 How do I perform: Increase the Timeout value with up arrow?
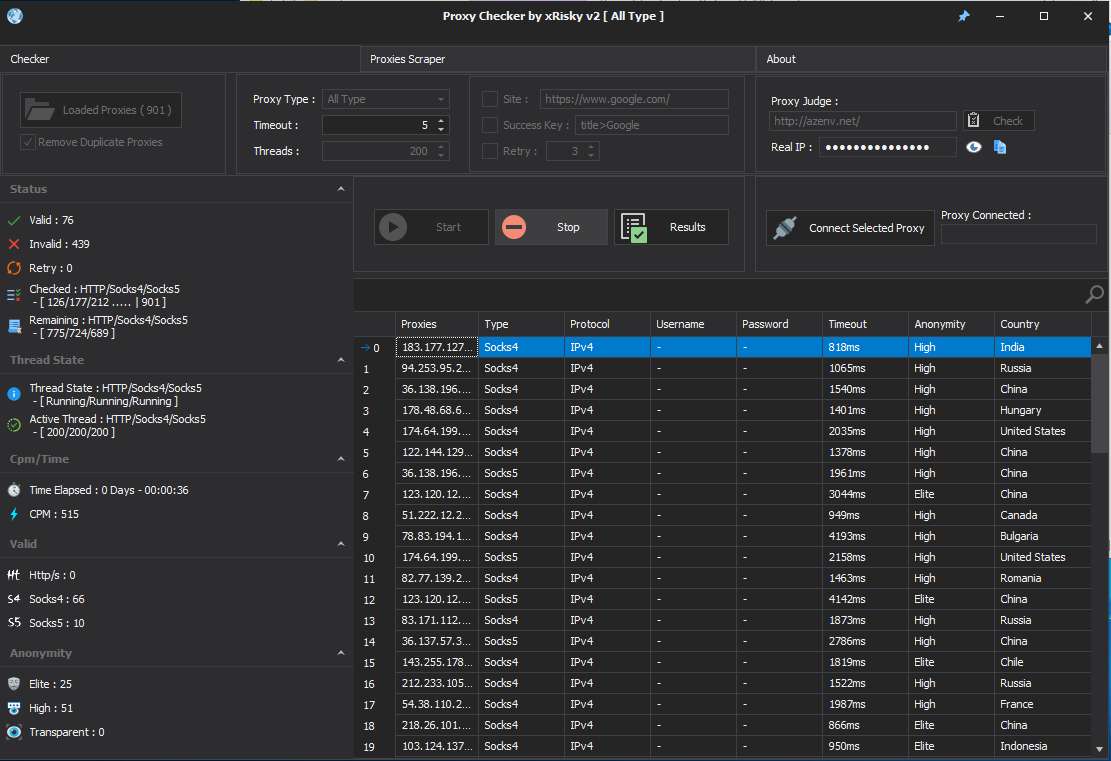(x=442, y=121)
